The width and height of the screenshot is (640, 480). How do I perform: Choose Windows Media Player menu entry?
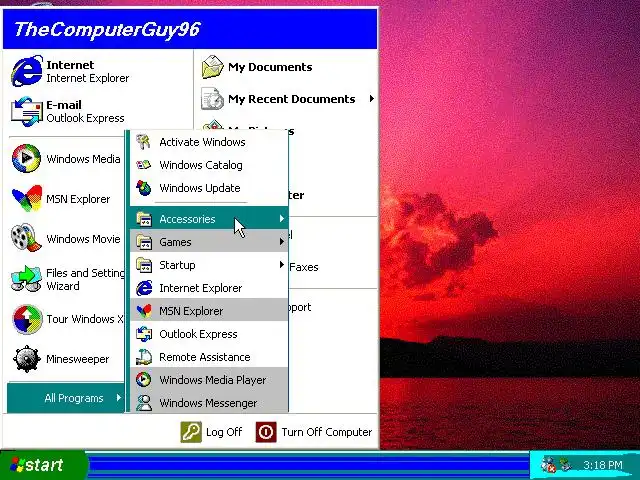pyautogui.click(x=209, y=380)
